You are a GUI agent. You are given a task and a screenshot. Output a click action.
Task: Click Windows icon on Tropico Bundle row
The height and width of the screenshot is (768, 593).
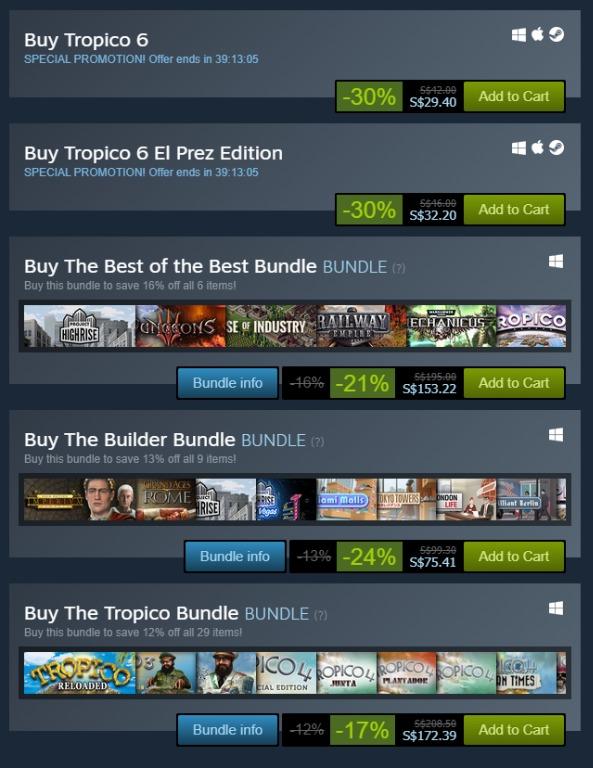pyautogui.click(x=556, y=608)
